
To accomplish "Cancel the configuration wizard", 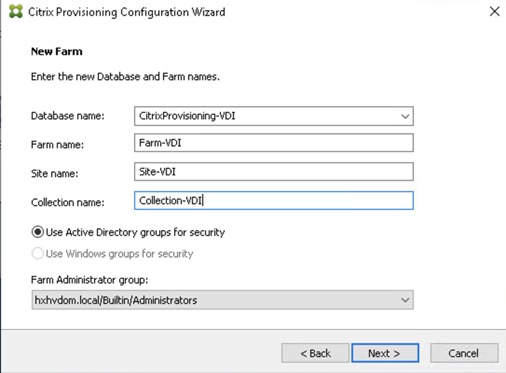I will coord(464,353).
